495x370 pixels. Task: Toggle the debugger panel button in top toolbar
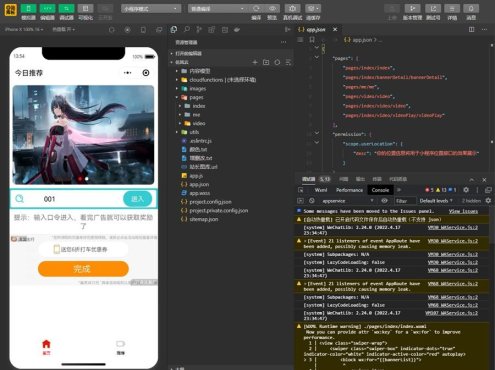tap(66, 8)
